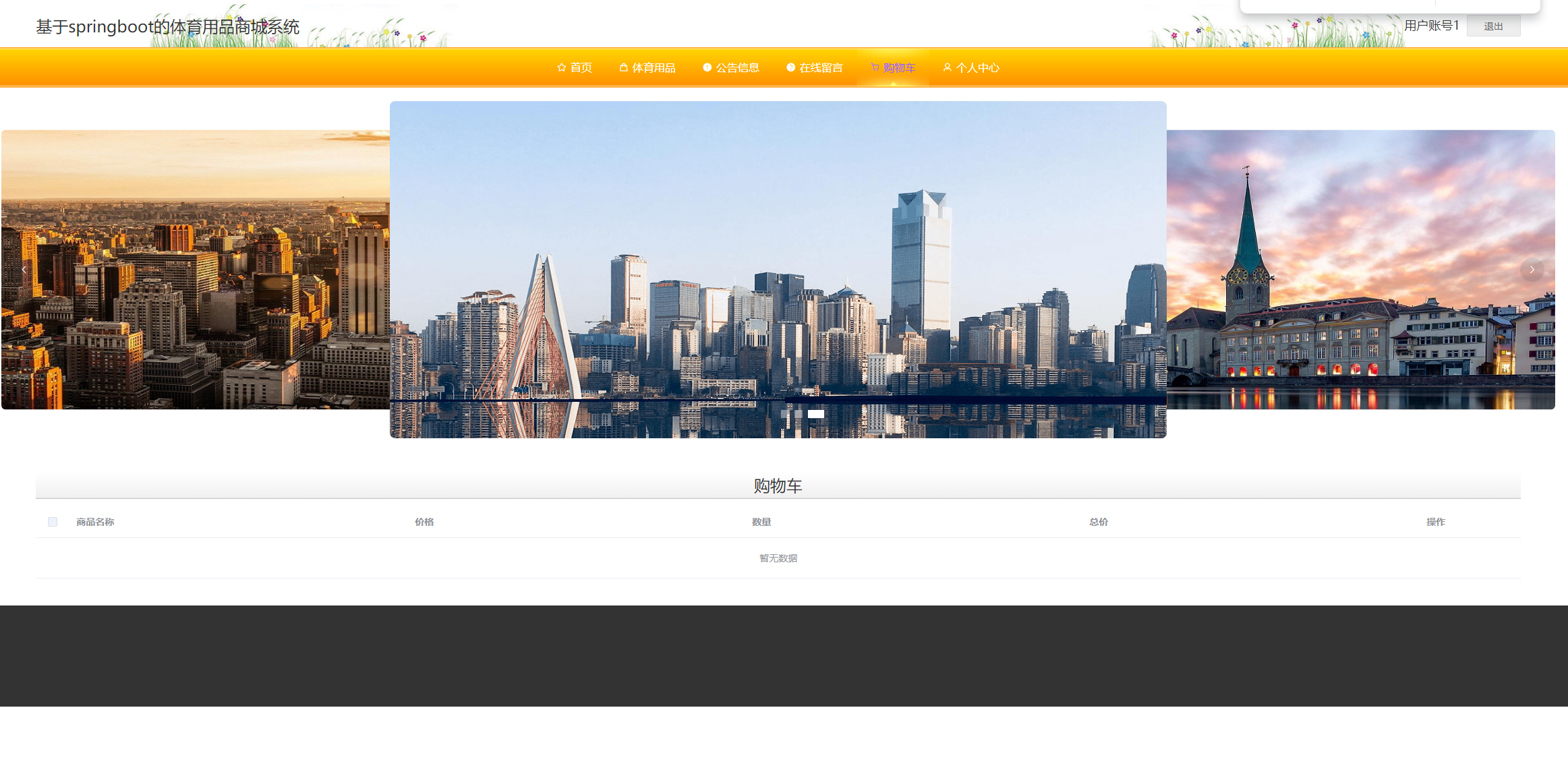This screenshot has width=1568, height=770.
Task: Advance carousel with right arrow
Action: coord(1532,270)
